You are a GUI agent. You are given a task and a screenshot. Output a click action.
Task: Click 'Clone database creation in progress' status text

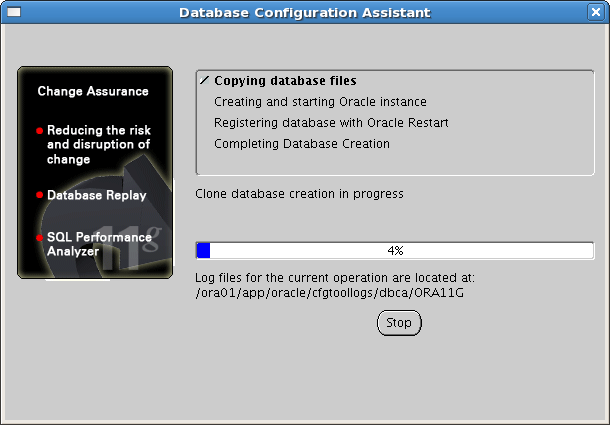pos(299,193)
